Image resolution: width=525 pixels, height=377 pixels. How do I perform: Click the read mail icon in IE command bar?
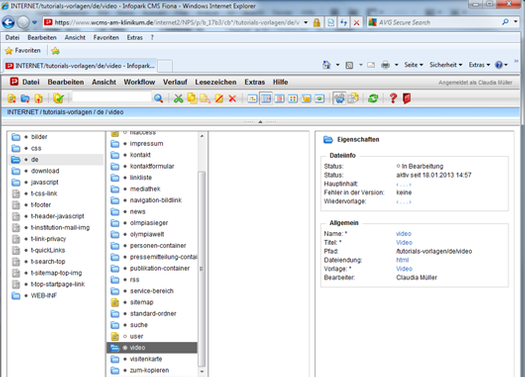pyautogui.click(x=371, y=65)
